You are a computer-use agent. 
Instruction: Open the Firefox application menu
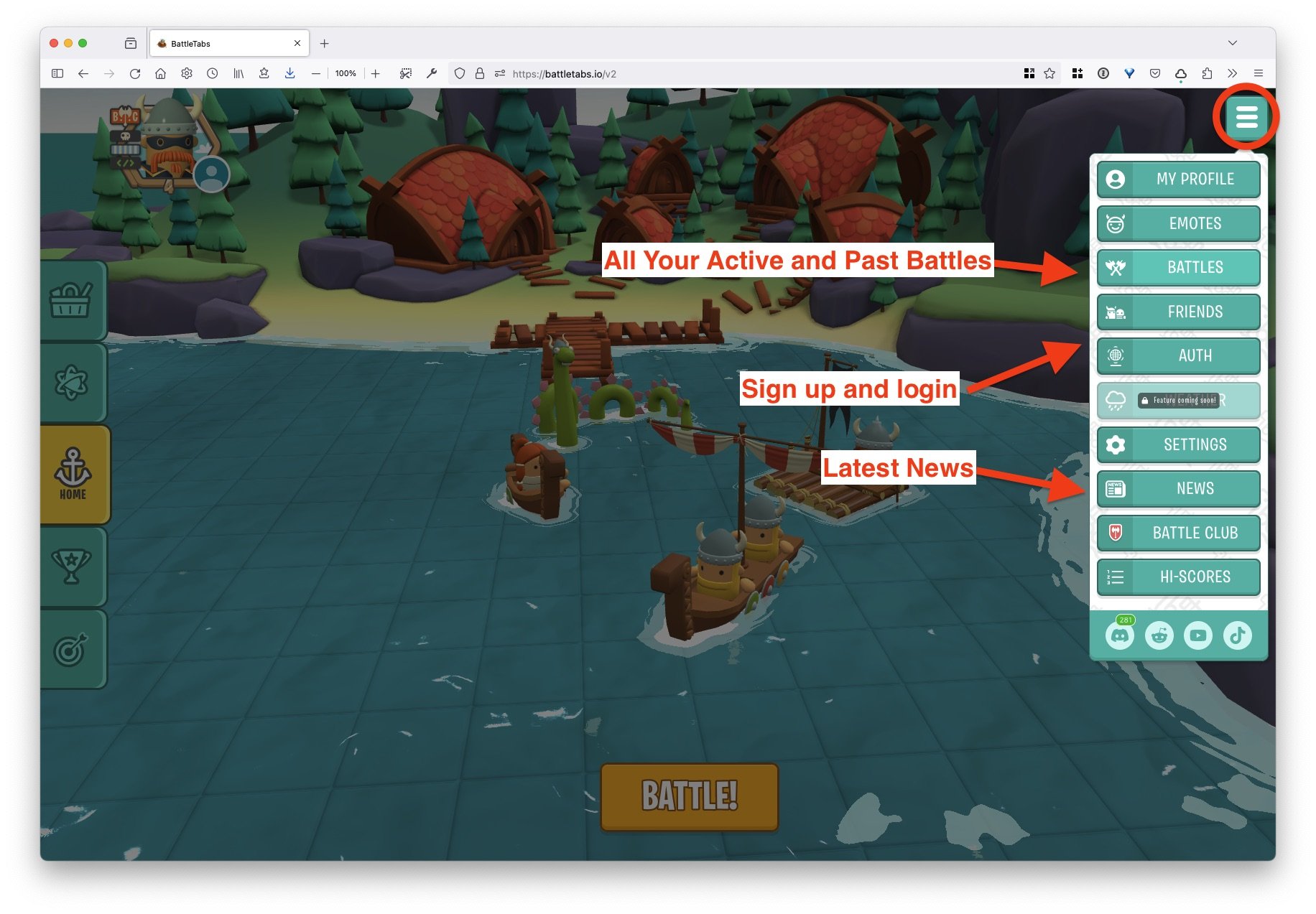tap(1259, 73)
